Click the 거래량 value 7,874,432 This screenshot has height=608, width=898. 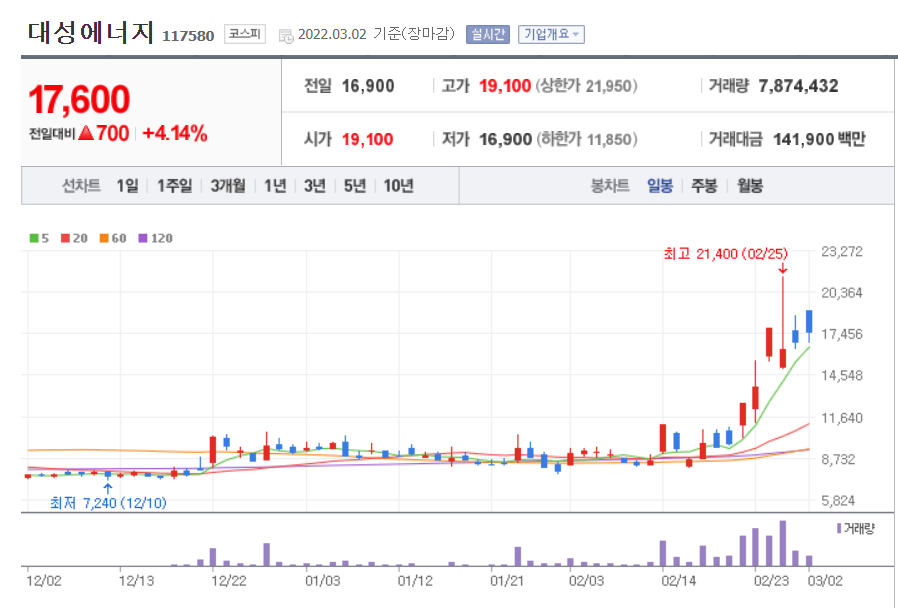point(798,86)
